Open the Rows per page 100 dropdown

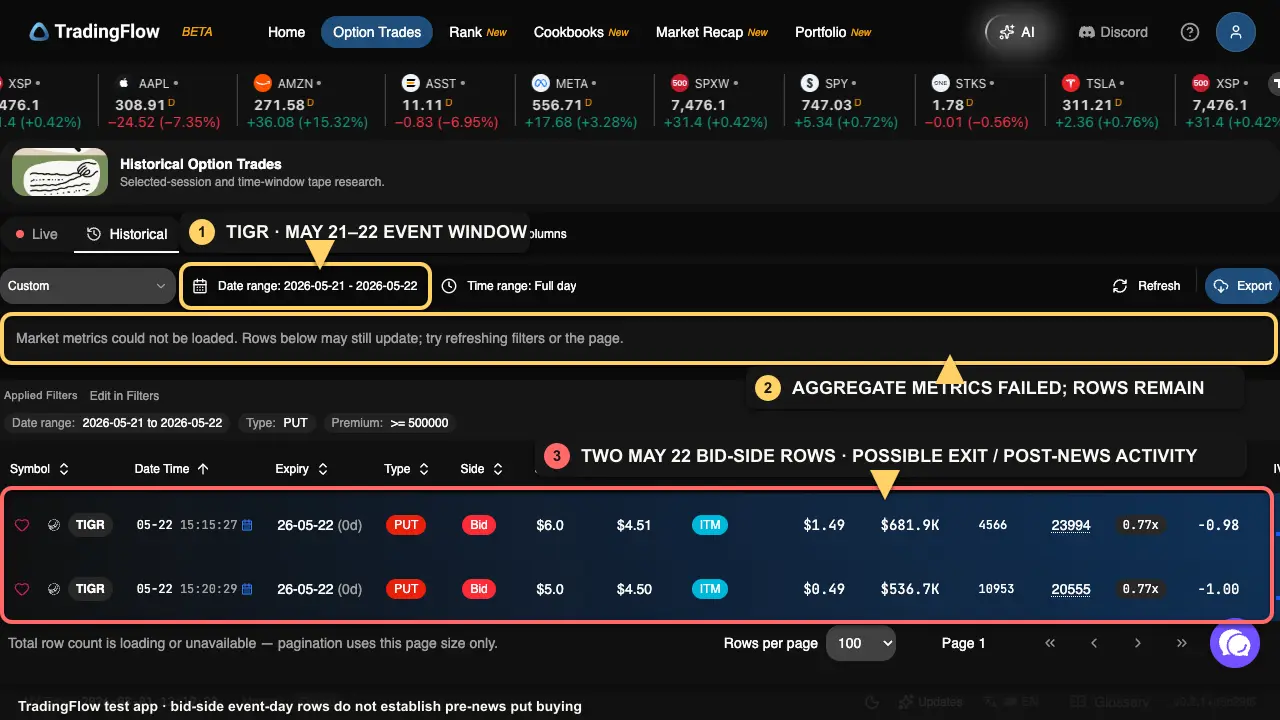pyautogui.click(x=861, y=643)
